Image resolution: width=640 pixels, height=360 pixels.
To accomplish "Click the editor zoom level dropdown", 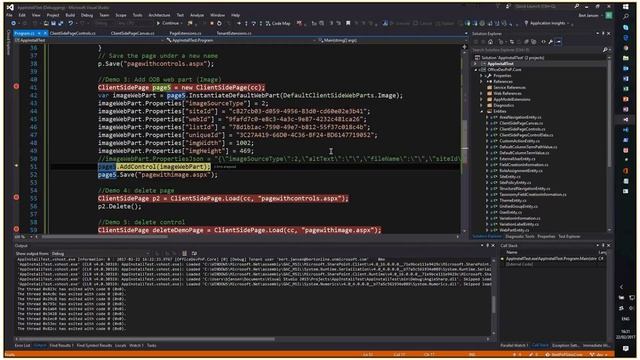I will (22, 237).
